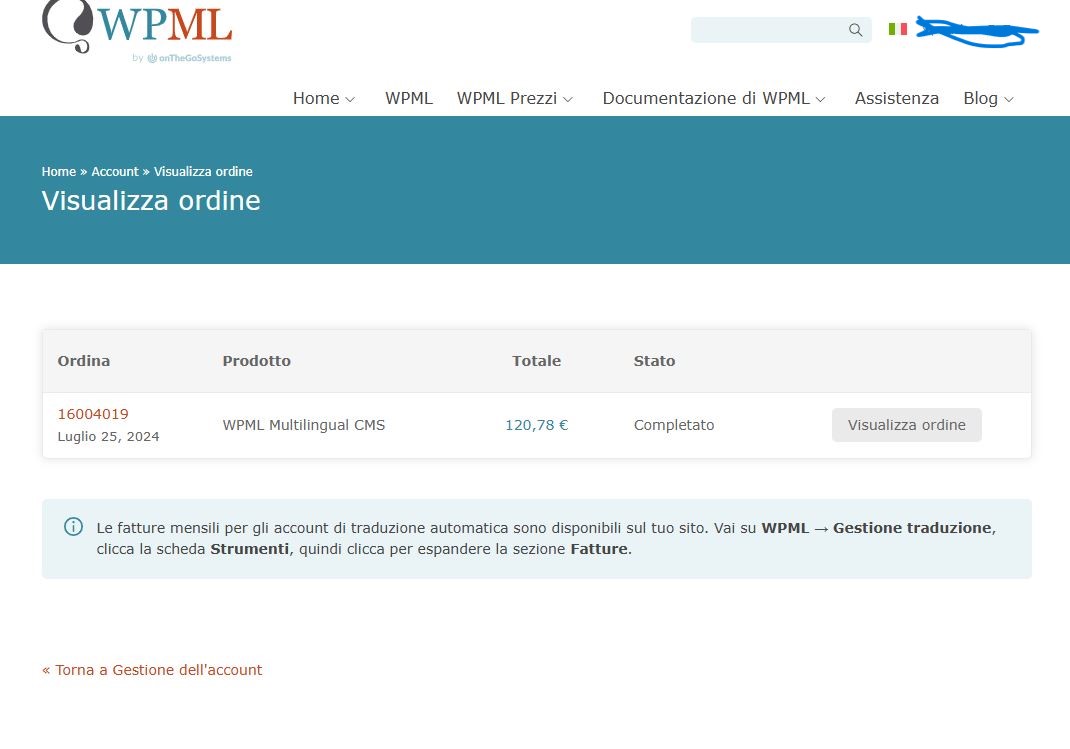1070x749 pixels.
Task: Click the Completato status cell
Action: click(x=674, y=425)
